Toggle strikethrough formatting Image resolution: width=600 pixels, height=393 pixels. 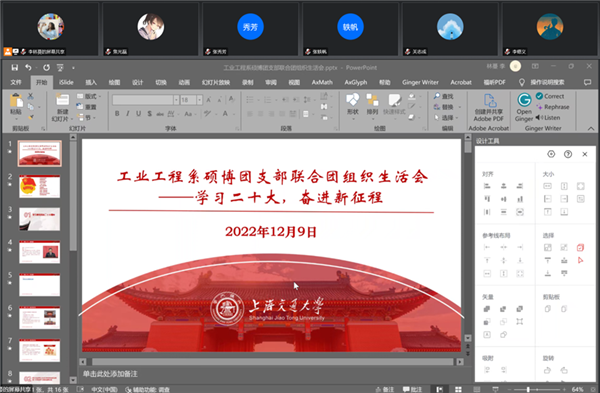point(160,114)
